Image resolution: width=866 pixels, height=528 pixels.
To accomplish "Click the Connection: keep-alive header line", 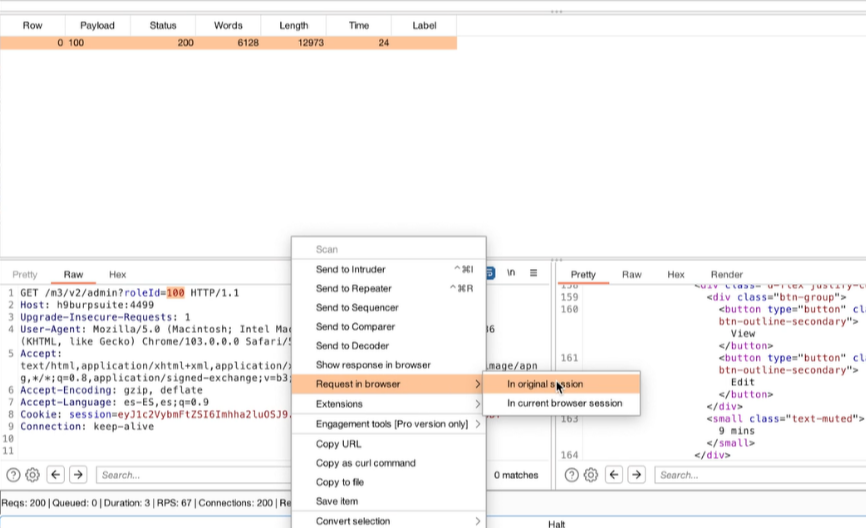I will pyautogui.click(x=87, y=426).
